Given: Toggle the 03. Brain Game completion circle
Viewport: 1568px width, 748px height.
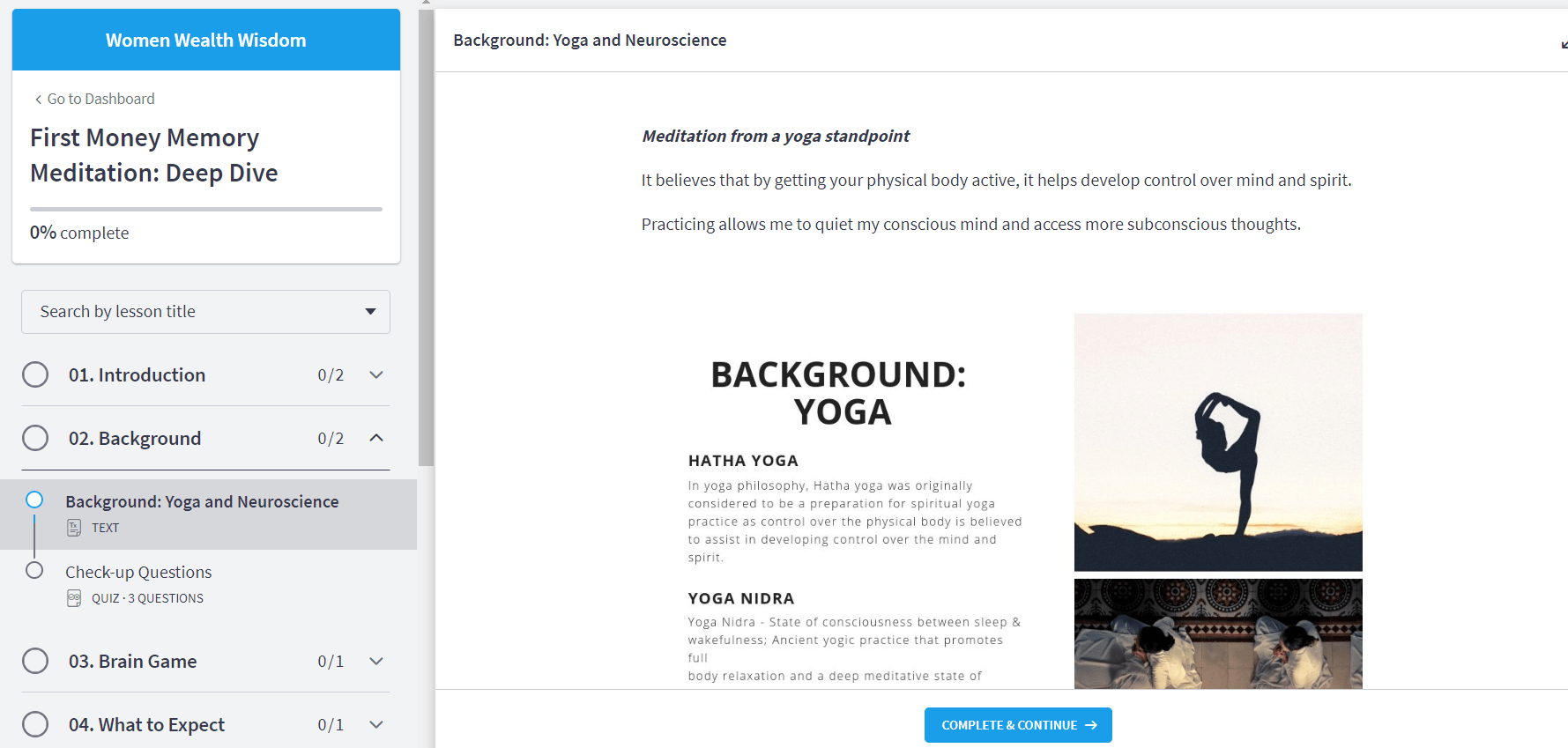Looking at the screenshot, I should tap(35, 661).
